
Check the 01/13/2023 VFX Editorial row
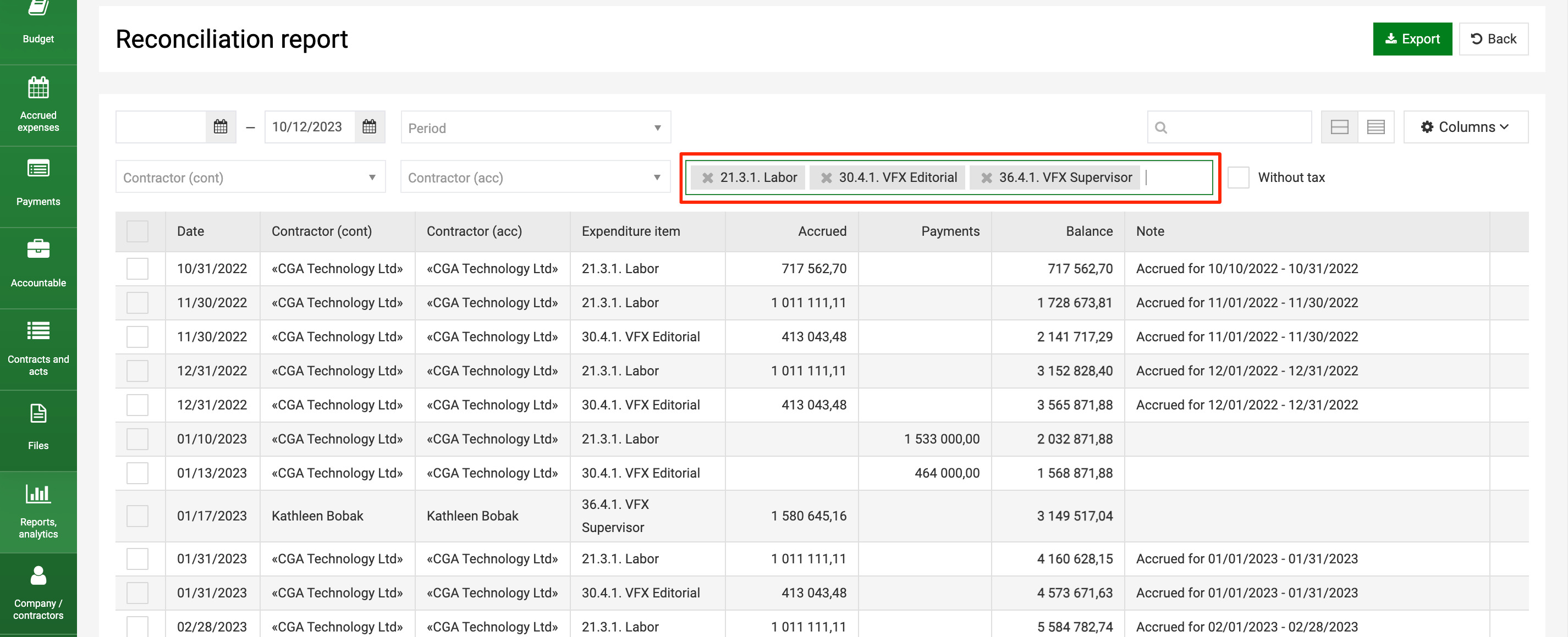(x=137, y=473)
